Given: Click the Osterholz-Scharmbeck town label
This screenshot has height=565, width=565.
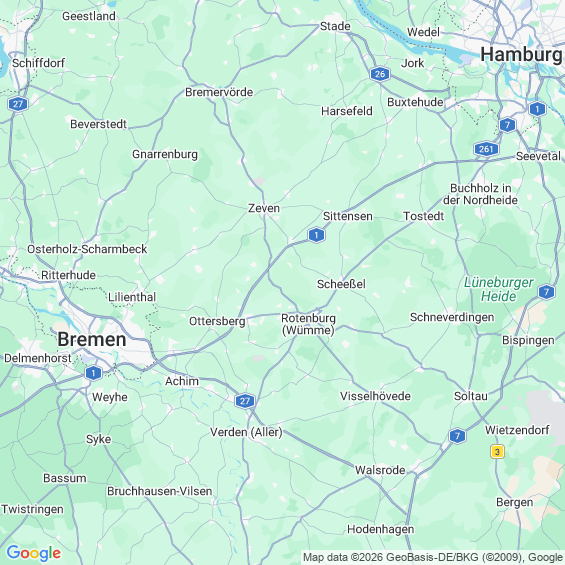Looking at the screenshot, I should click(87, 249).
